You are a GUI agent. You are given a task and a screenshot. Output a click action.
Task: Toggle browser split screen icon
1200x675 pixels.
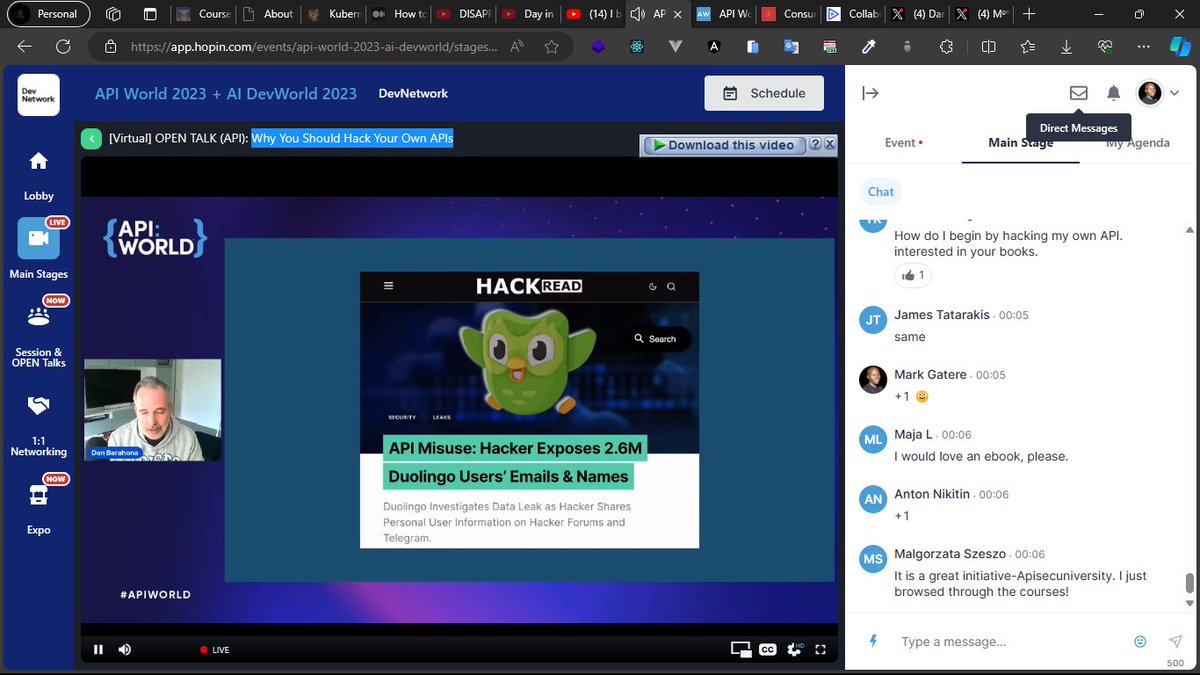[x=988, y=46]
